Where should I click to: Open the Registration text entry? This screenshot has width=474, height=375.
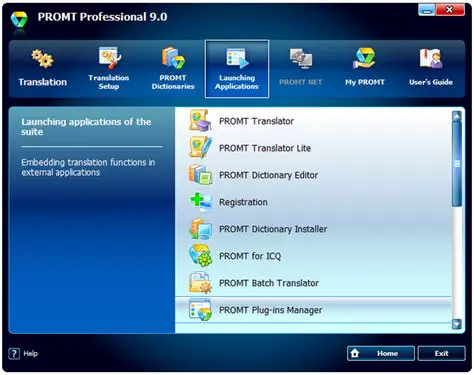pos(243,202)
